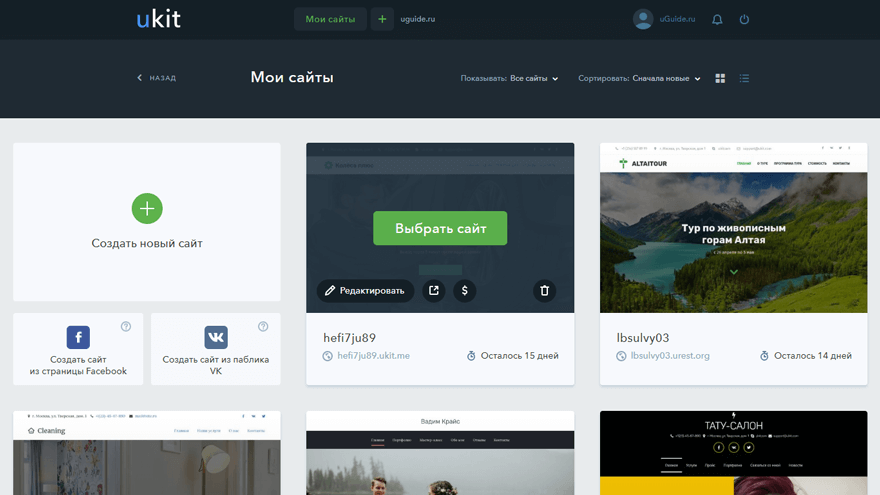Open the Altaitour site thumbnail
The image size is (880, 495).
(x=734, y=228)
